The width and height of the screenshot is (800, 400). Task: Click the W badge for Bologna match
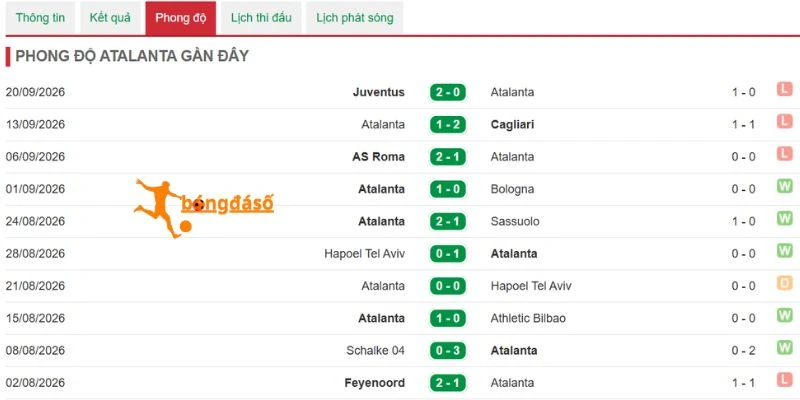click(784, 186)
